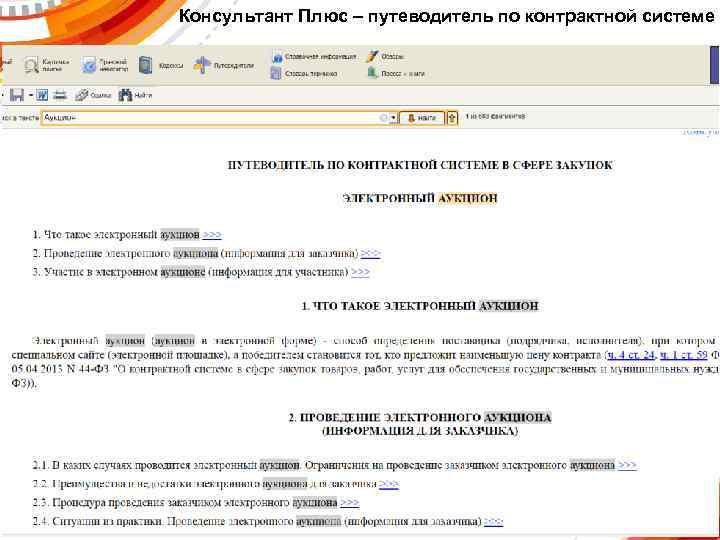This screenshot has height=540, width=720.
Task: Open Справочная информация
Action: [314, 56]
